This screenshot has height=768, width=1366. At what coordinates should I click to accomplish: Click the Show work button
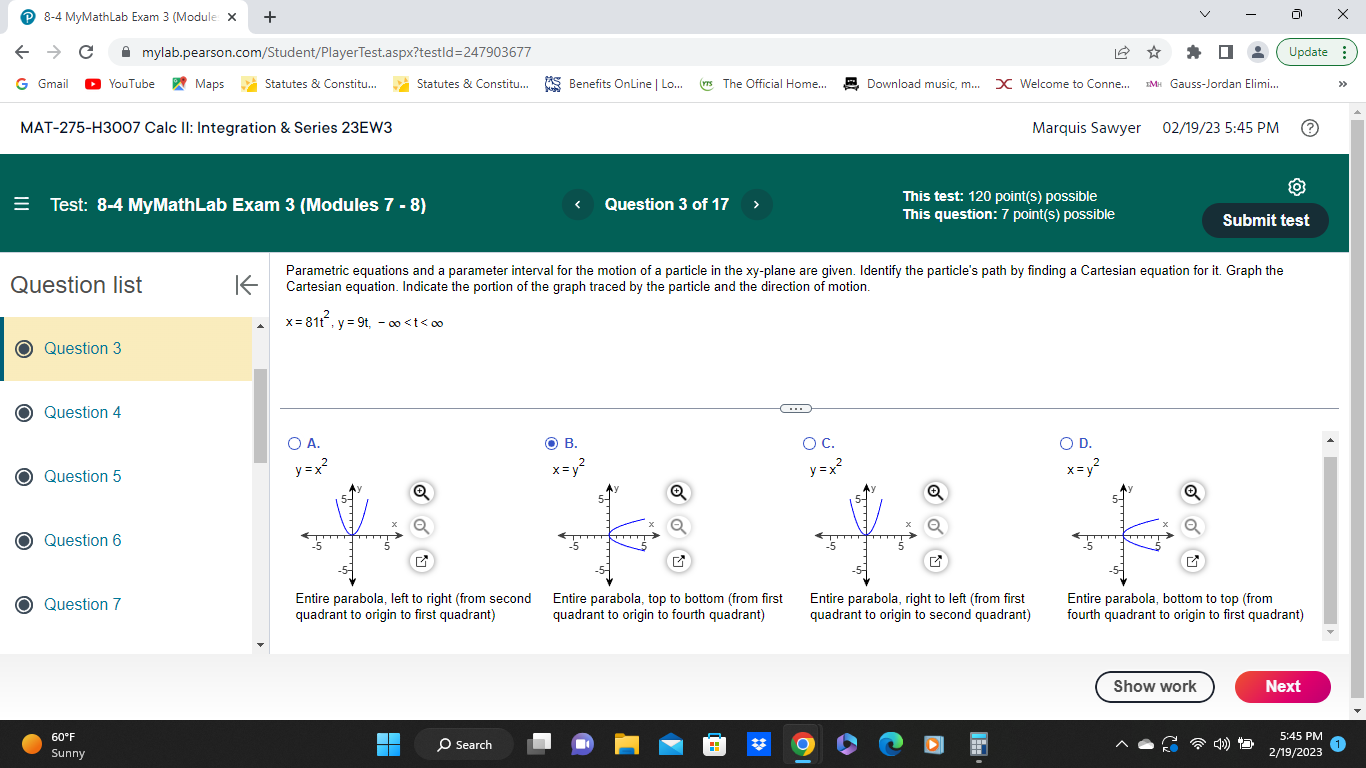[x=1154, y=687]
